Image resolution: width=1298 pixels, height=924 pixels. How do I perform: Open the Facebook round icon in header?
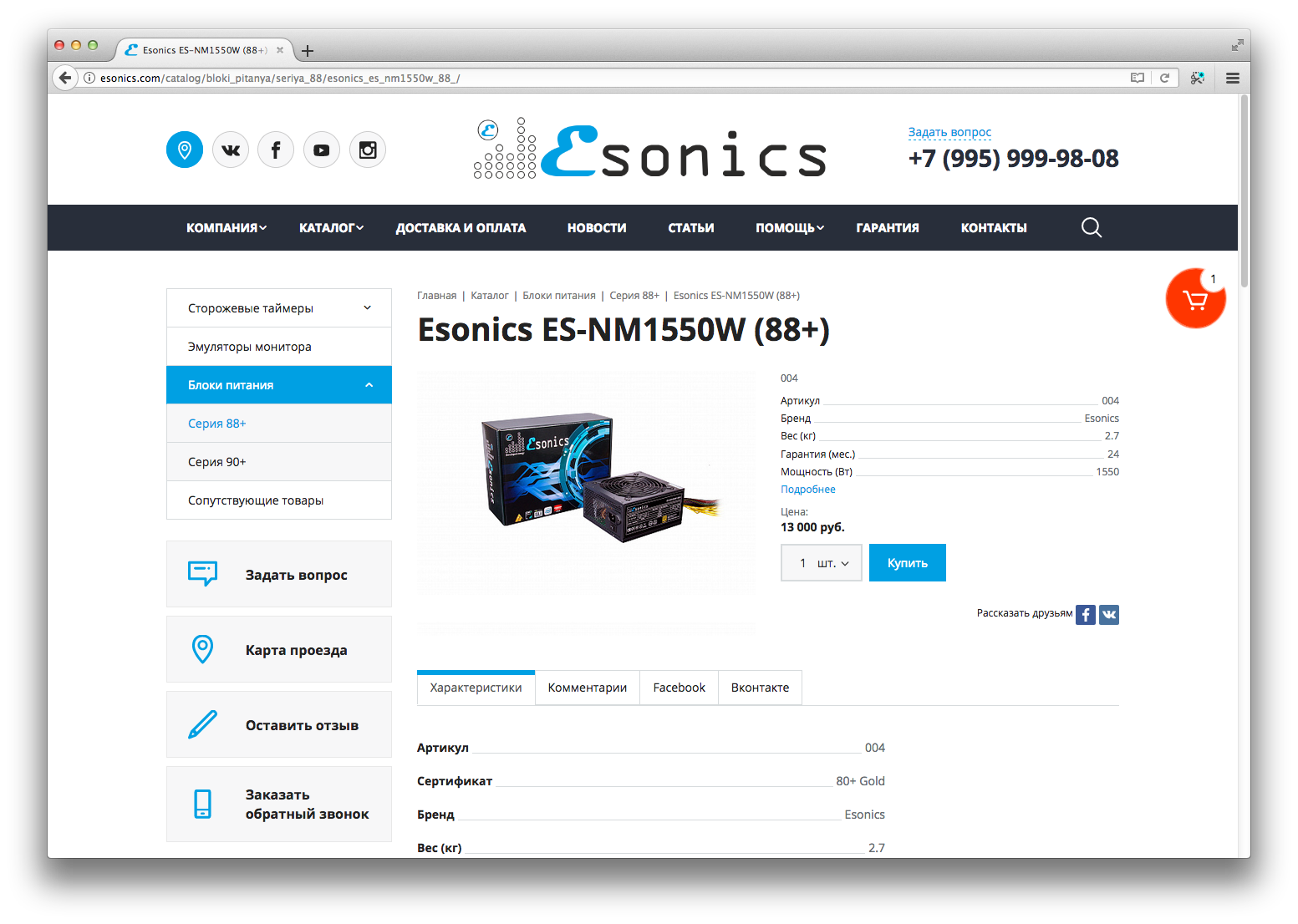coord(276,150)
